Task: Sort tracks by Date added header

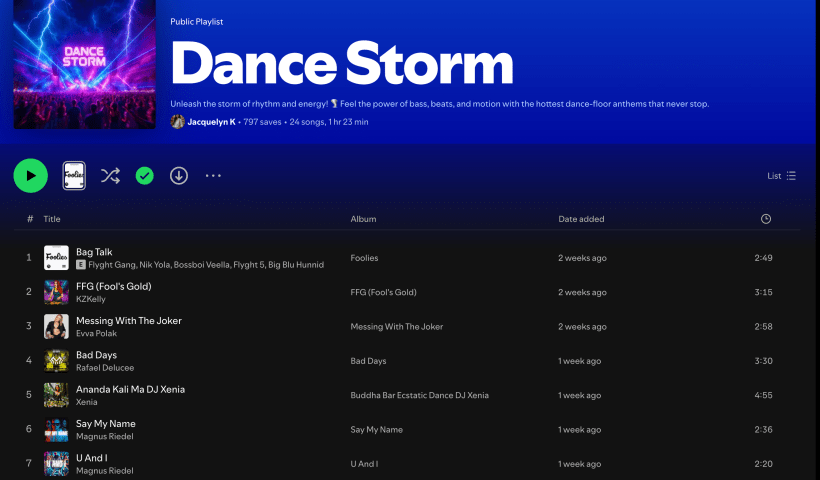Action: (x=581, y=219)
